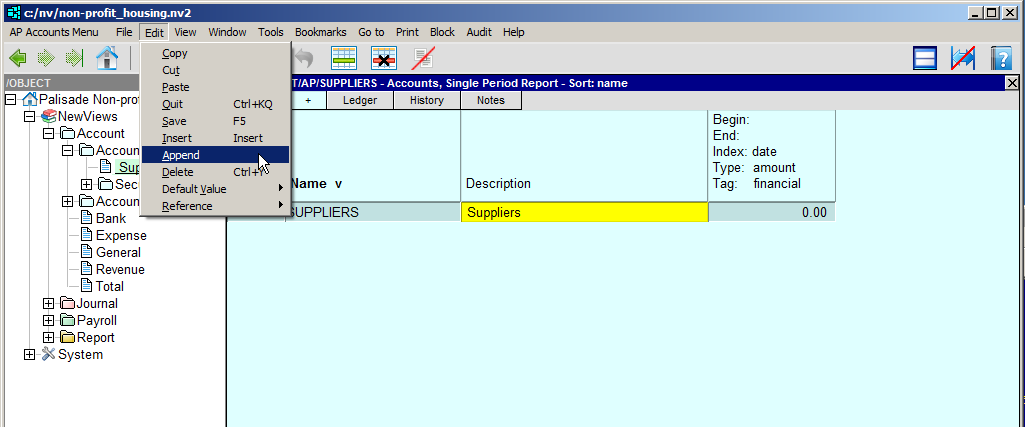Select the Revenue item in tree
The image size is (1025, 427).
[x=119, y=269]
